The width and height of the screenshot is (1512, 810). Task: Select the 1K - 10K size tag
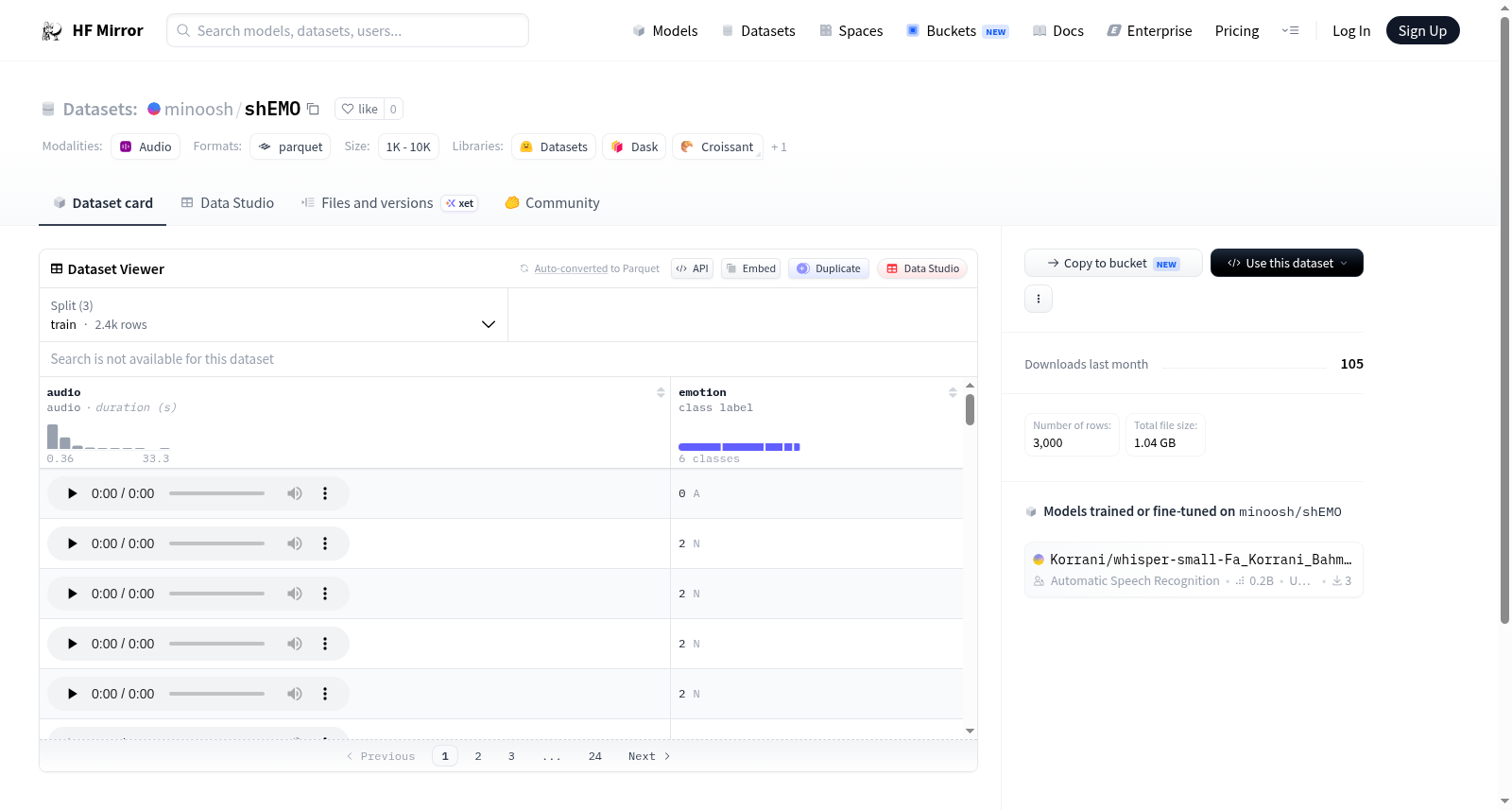pos(408,146)
